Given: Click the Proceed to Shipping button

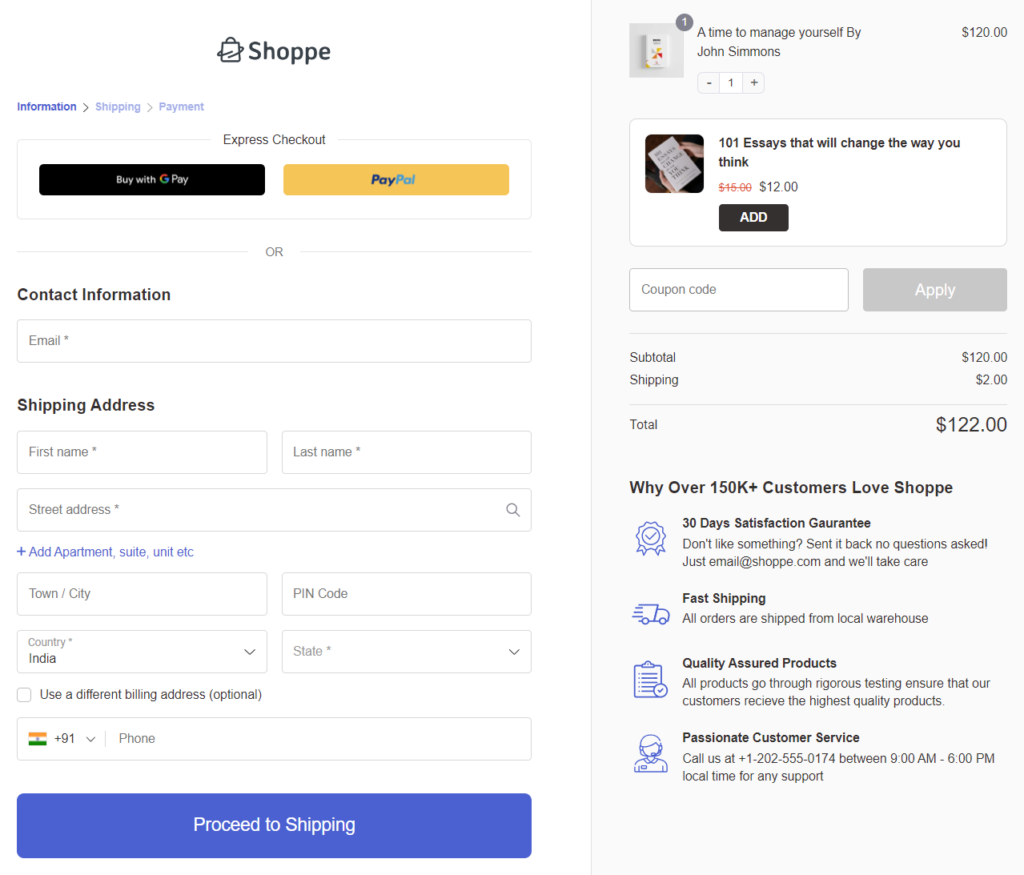Looking at the screenshot, I should [273, 825].
